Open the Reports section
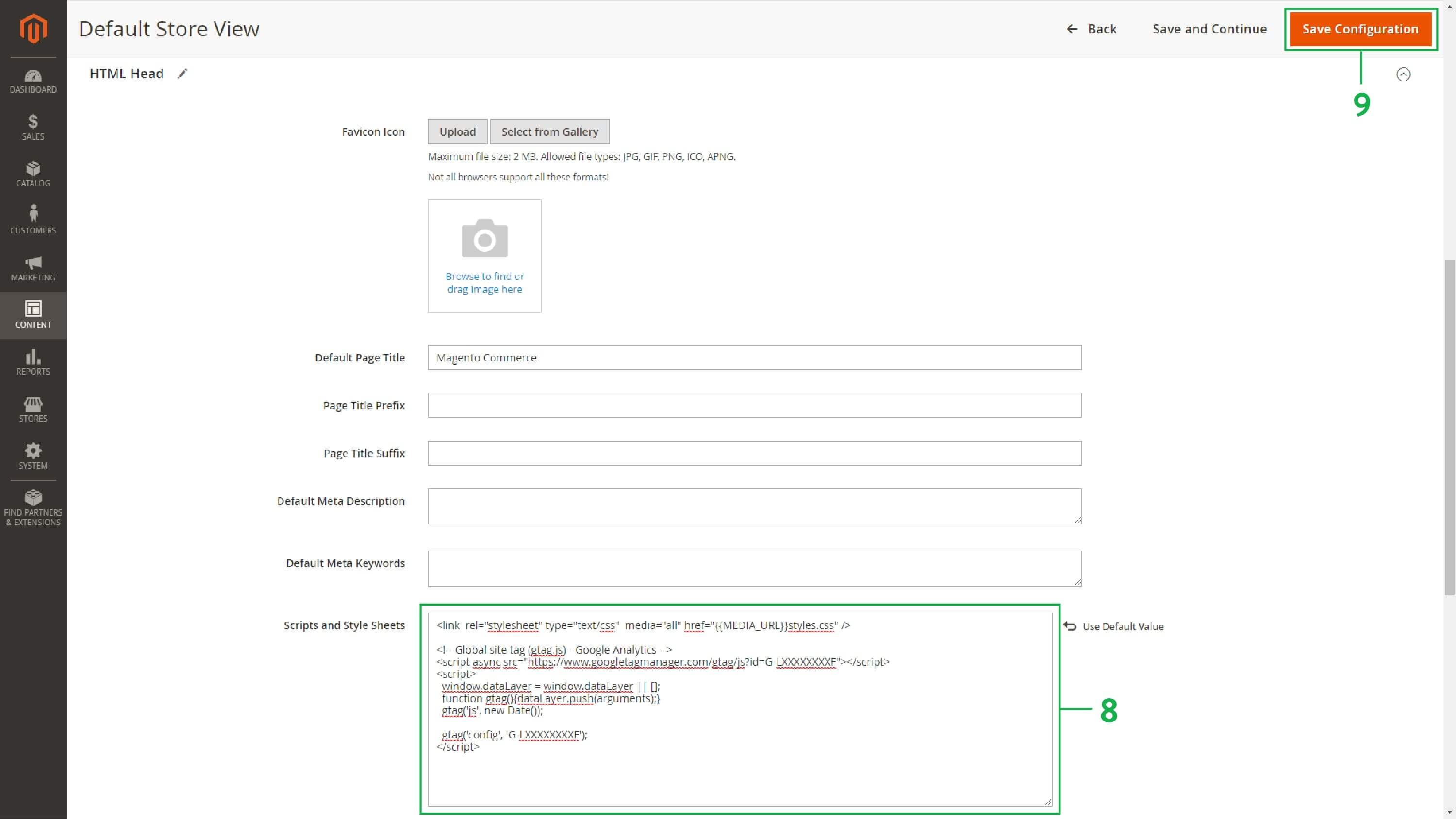This screenshot has height=819, width=1456. (x=33, y=362)
